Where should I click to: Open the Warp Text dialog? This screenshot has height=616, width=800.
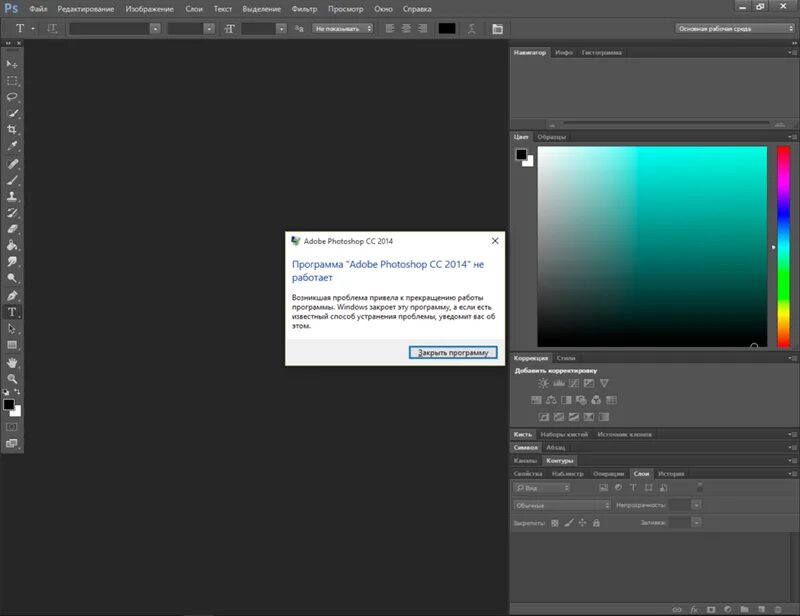pyautogui.click(x=472, y=29)
